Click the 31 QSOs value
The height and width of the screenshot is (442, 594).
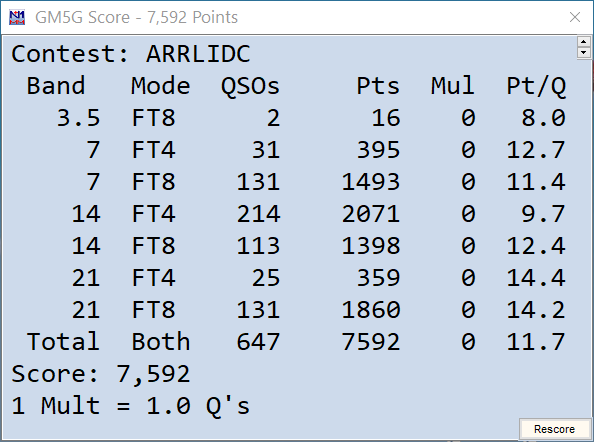(266, 150)
